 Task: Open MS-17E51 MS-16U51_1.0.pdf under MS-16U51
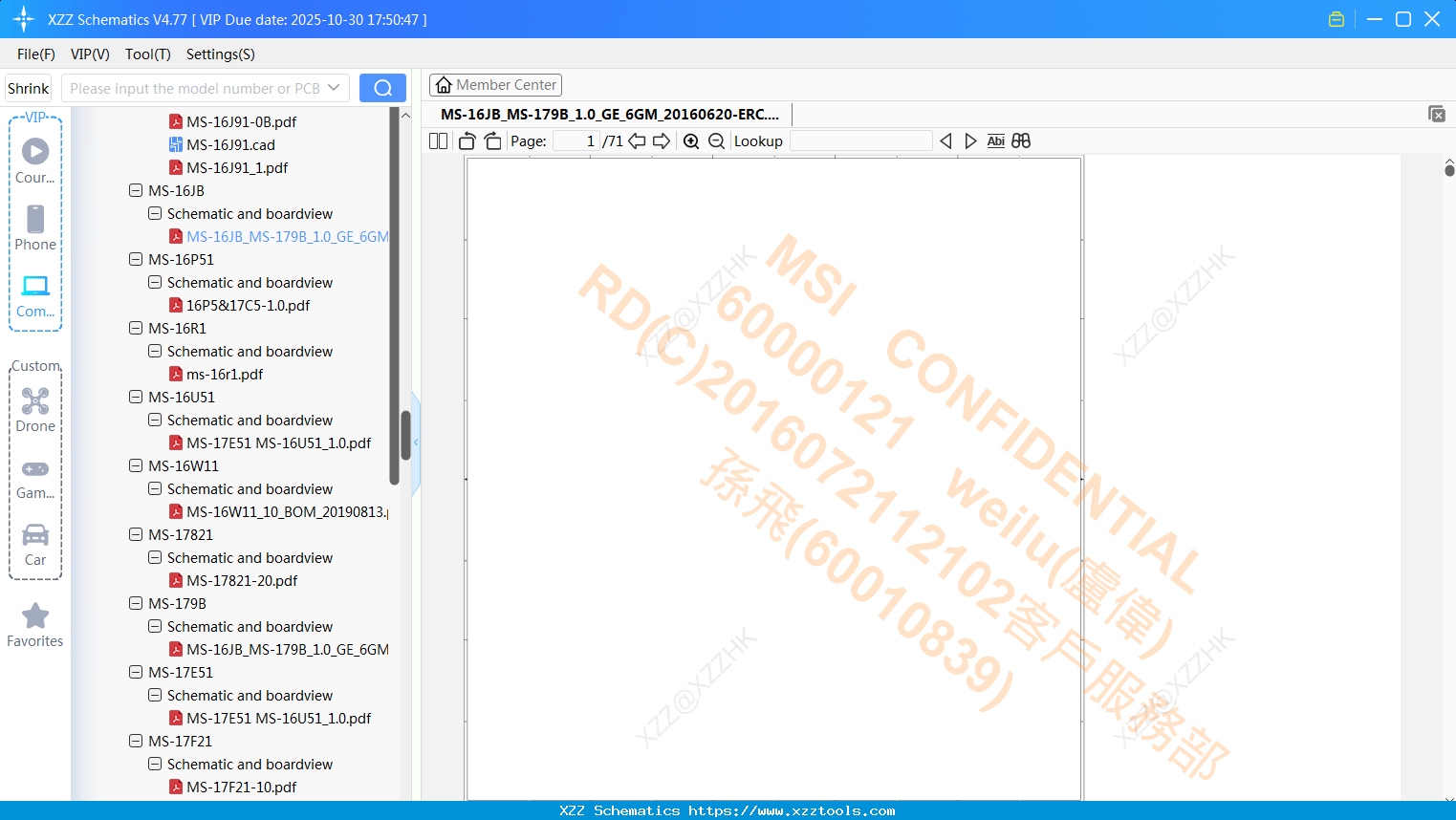tap(271, 443)
